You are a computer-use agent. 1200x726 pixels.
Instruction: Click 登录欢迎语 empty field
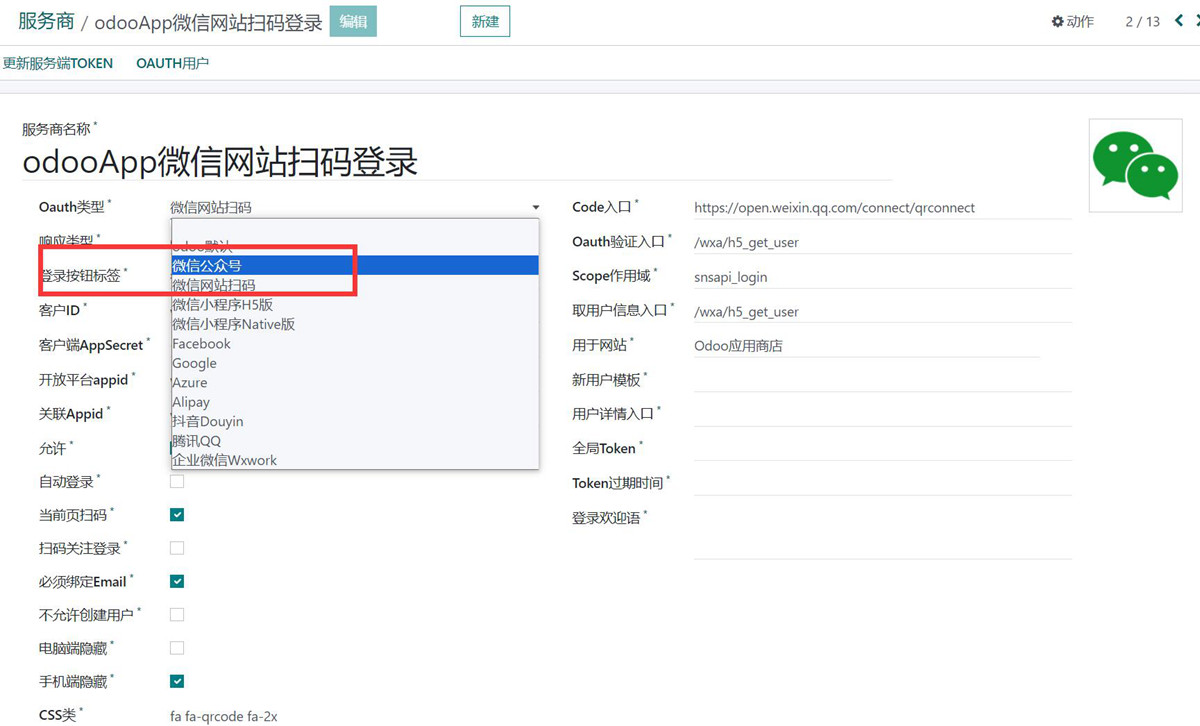pyautogui.click(x=882, y=534)
